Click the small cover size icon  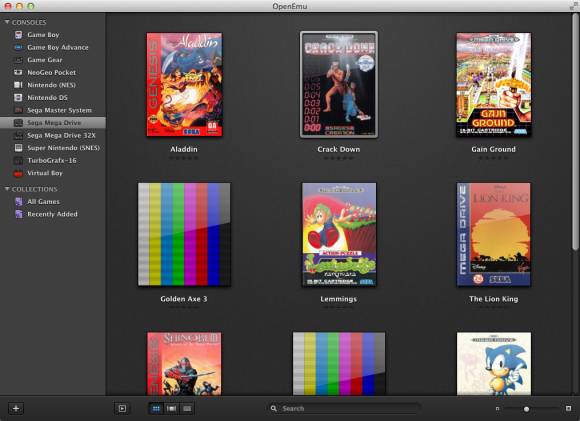coord(498,409)
